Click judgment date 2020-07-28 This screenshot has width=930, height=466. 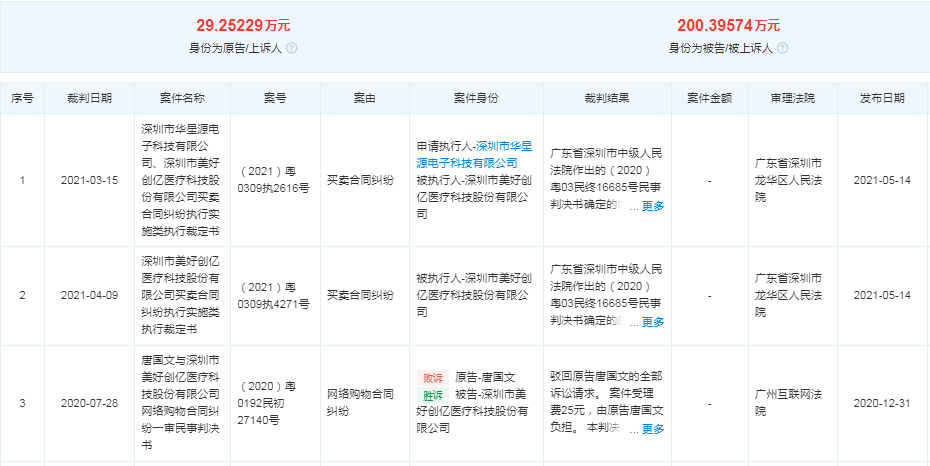click(x=90, y=403)
